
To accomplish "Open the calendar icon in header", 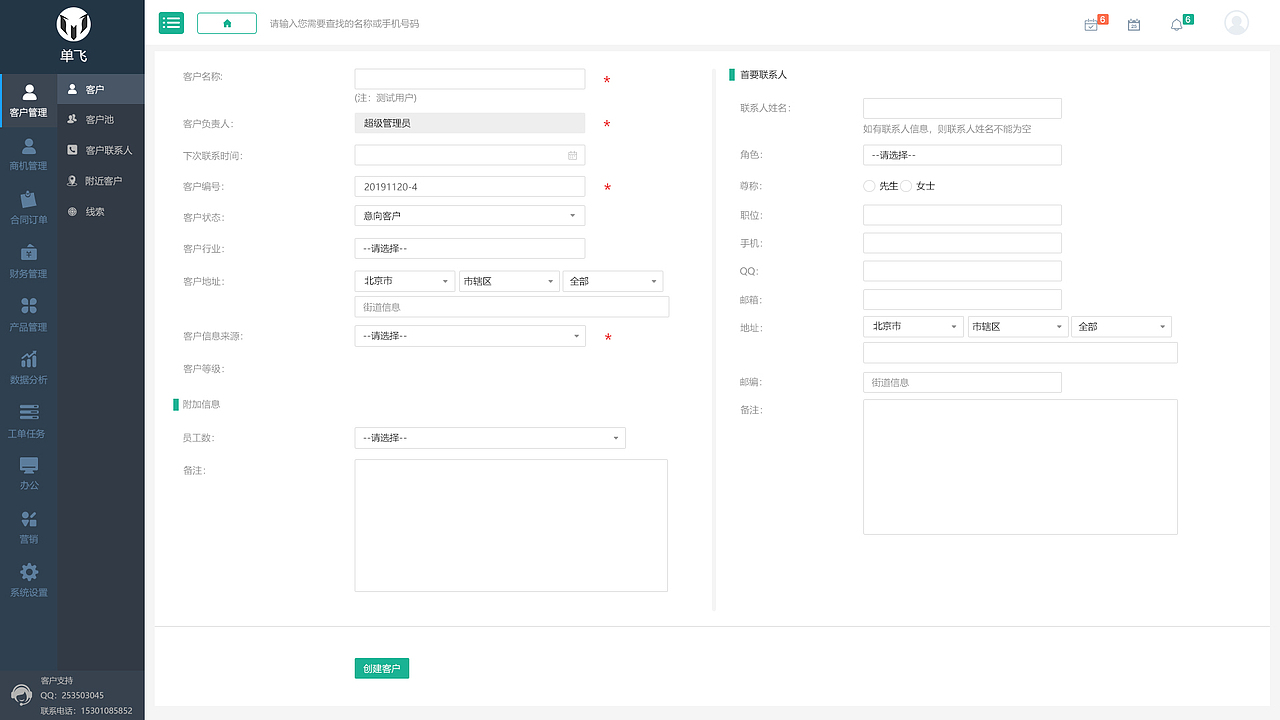I will click(1134, 25).
